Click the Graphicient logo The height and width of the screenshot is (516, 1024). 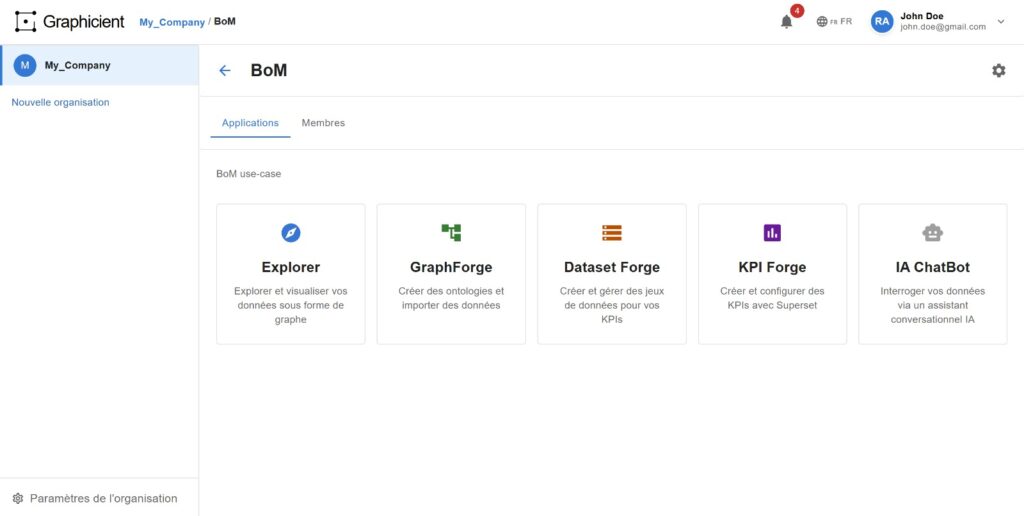click(70, 21)
